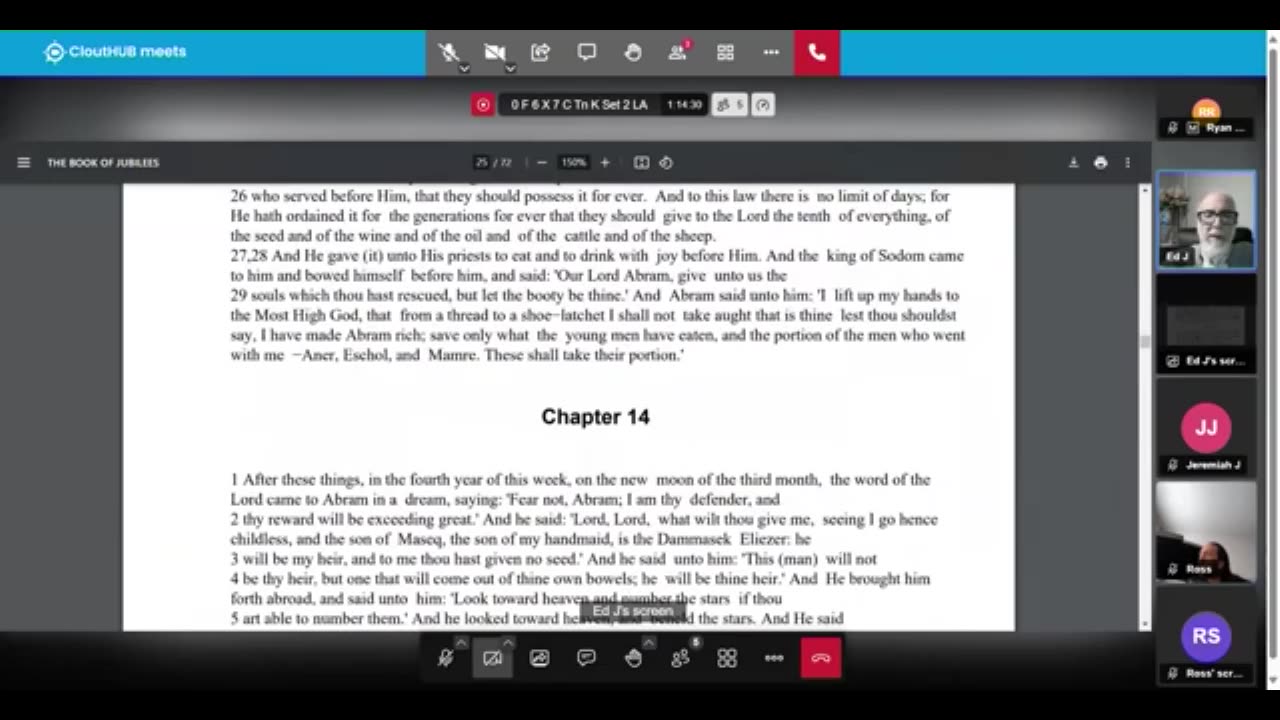Open PDF viewer more options menu
1280x720 pixels.
pyautogui.click(x=1127, y=162)
